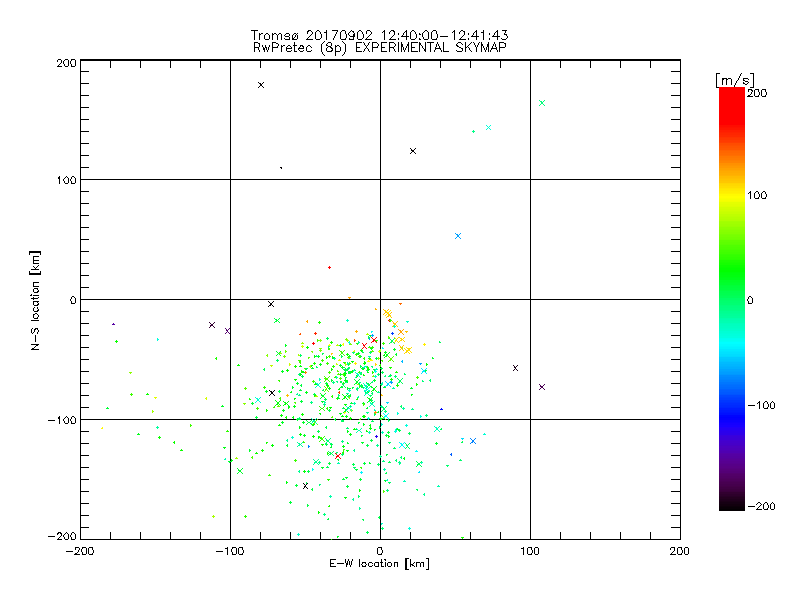
Task: Select cyan X marker near E-W 72, N-S 143
Action: (489, 128)
